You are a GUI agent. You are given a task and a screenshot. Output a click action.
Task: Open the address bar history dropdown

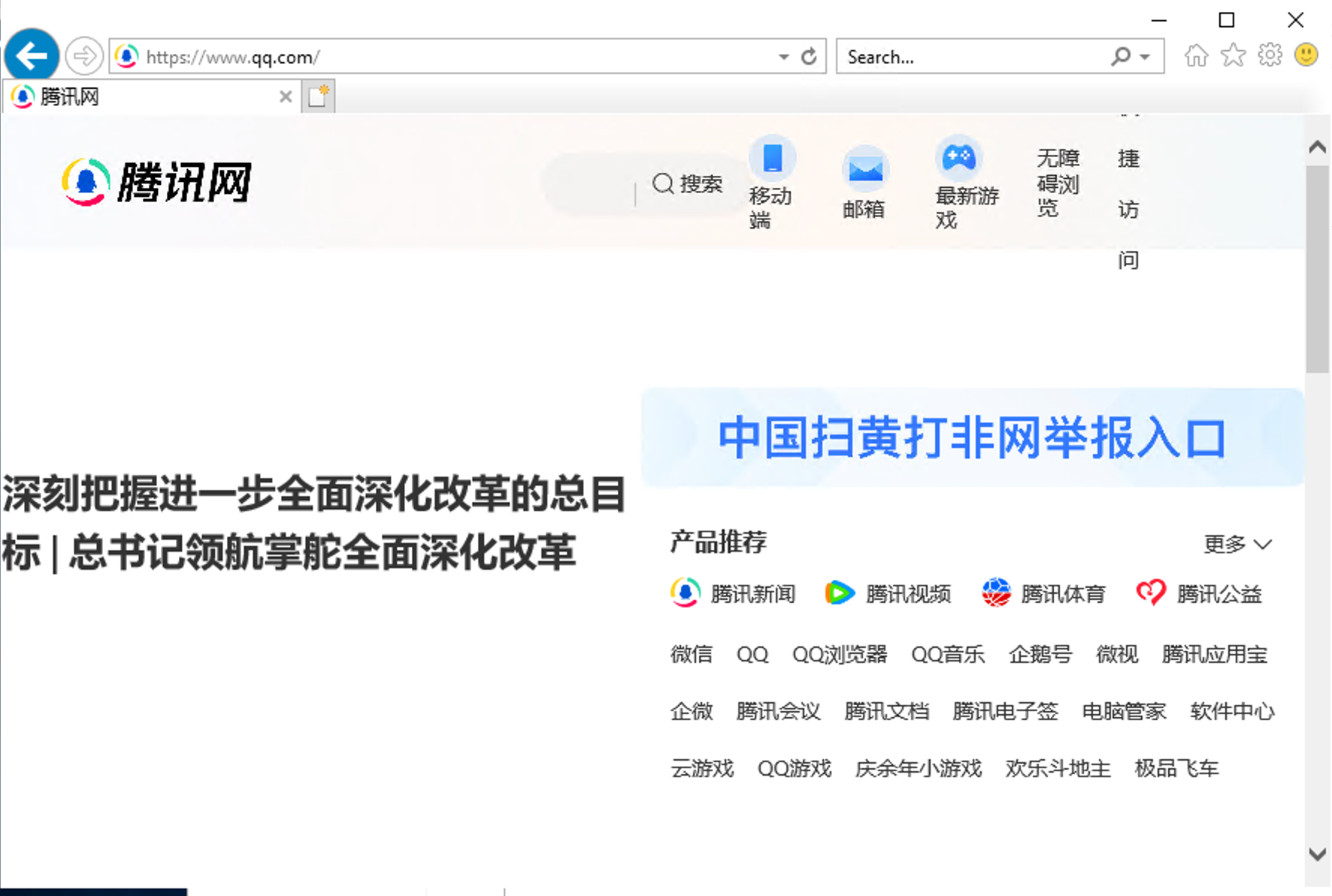pos(783,56)
